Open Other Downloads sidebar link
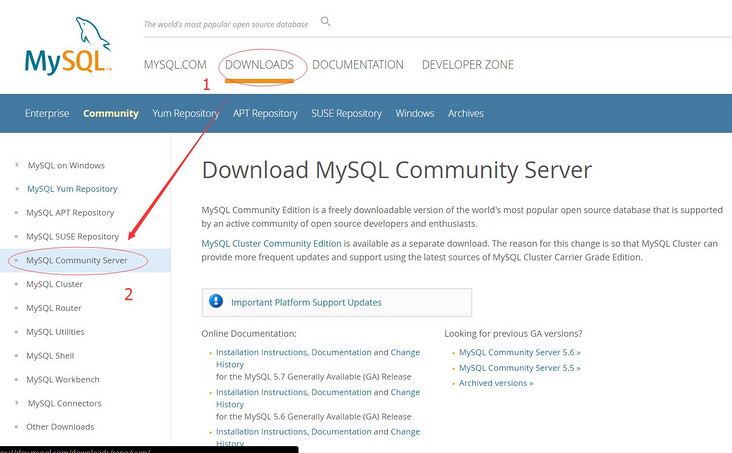This screenshot has width=732, height=453. pyautogui.click(x=60, y=426)
